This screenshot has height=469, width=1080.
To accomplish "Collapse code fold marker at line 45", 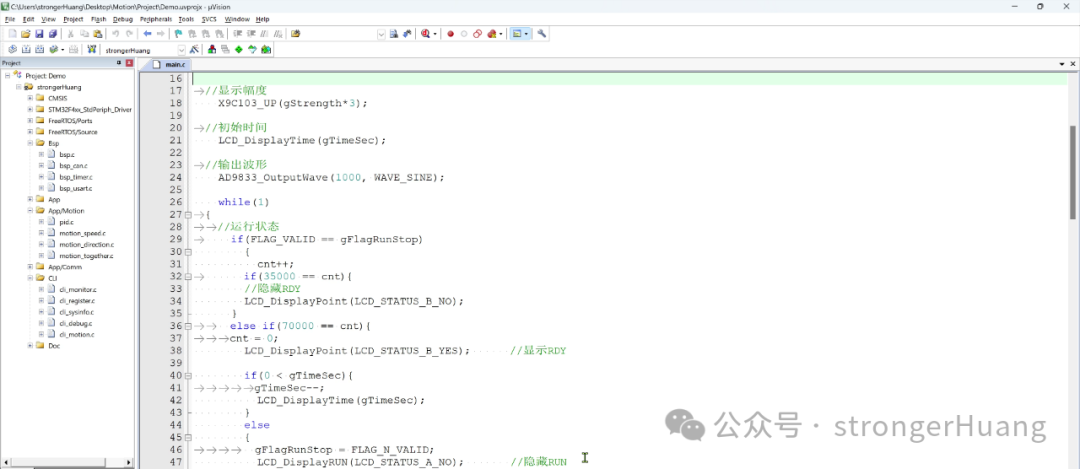I will [x=188, y=438].
